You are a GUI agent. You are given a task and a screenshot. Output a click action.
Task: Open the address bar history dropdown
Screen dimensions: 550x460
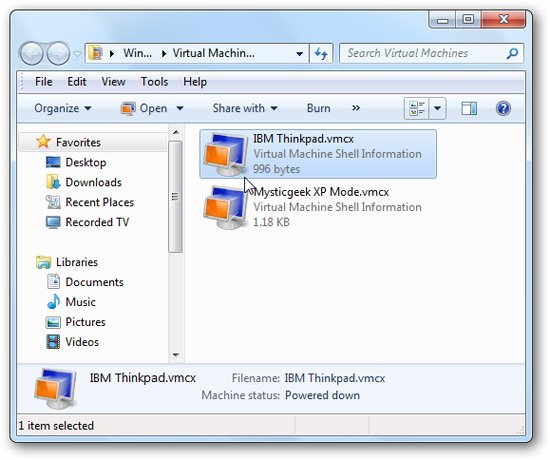point(300,54)
